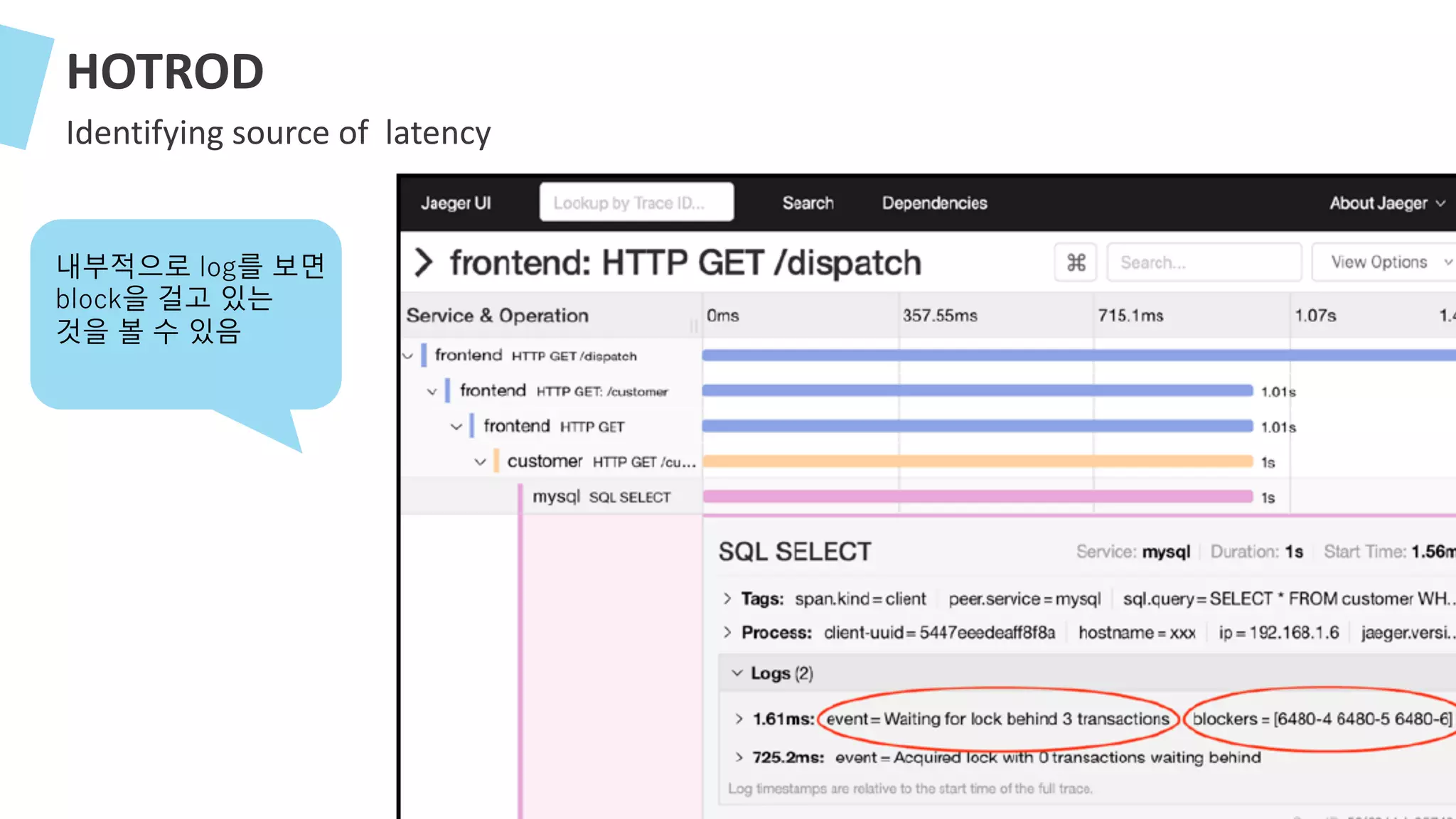The image size is (1456, 819).
Task: Click the SQL SELECT detail heading
Action: point(794,552)
